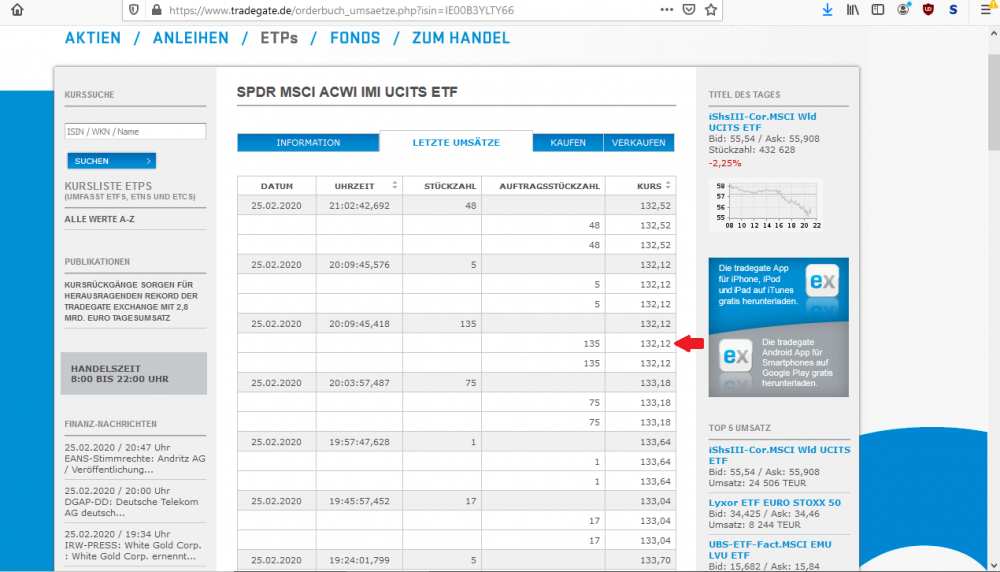
Task: Read the Kursrückgänge Rekord publication
Action: coord(131,301)
